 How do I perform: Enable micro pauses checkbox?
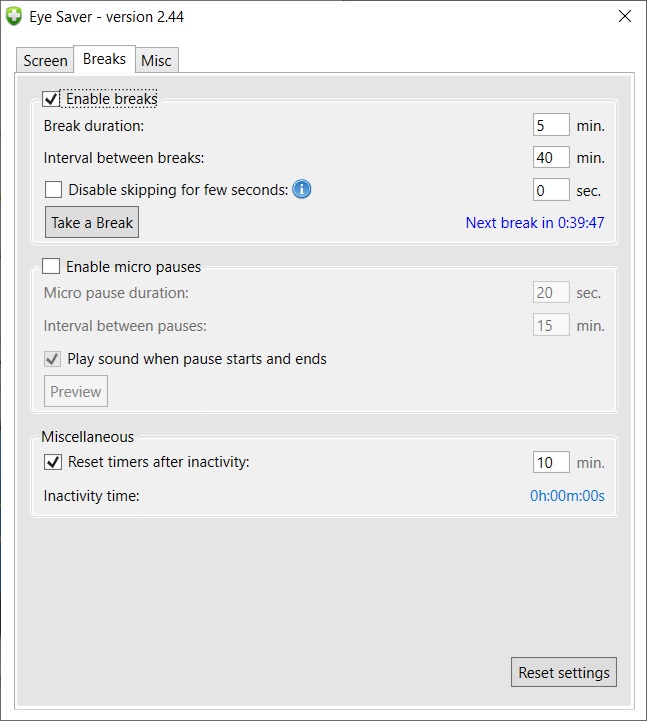tap(51, 267)
